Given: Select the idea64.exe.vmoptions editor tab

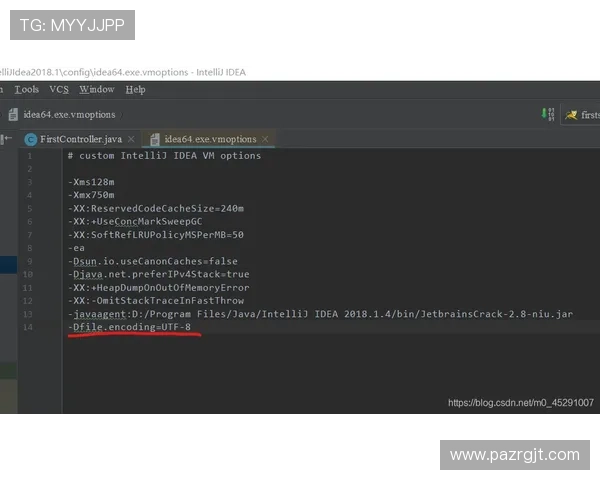Looking at the screenshot, I should tap(210, 139).
